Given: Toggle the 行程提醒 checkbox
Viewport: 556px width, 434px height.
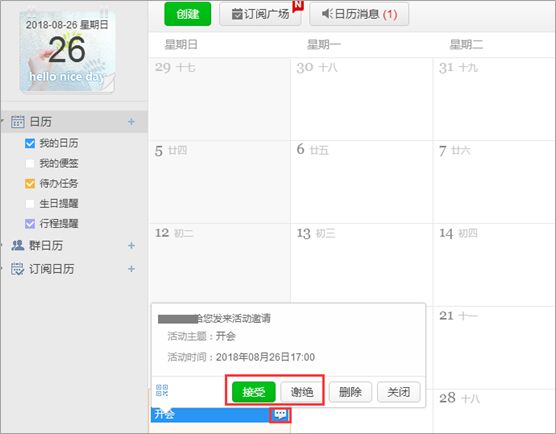Looking at the screenshot, I should pyautogui.click(x=30, y=223).
